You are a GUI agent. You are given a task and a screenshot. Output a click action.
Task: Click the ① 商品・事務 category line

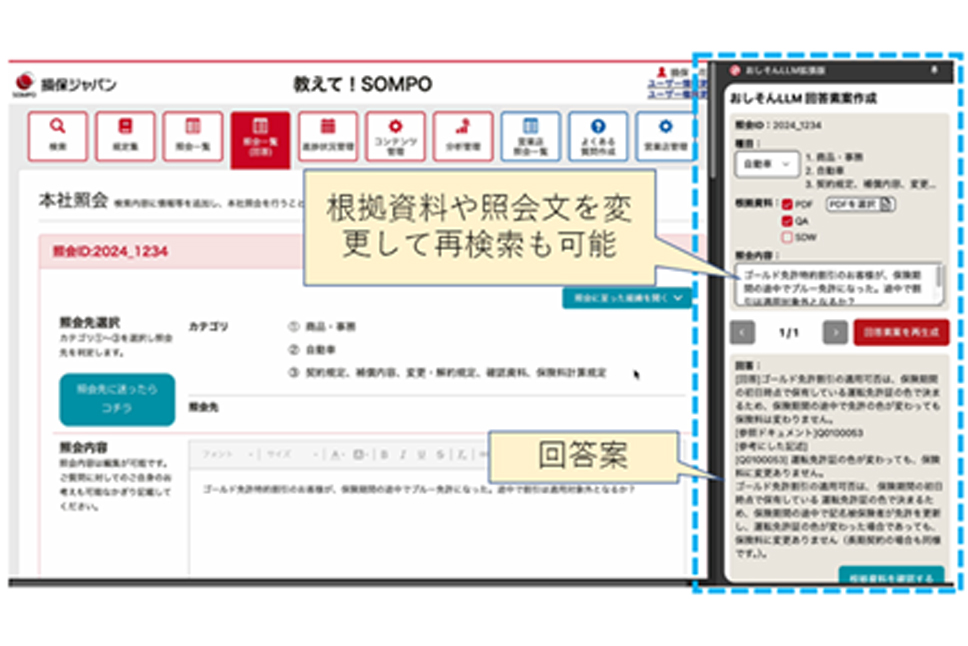click(322, 326)
